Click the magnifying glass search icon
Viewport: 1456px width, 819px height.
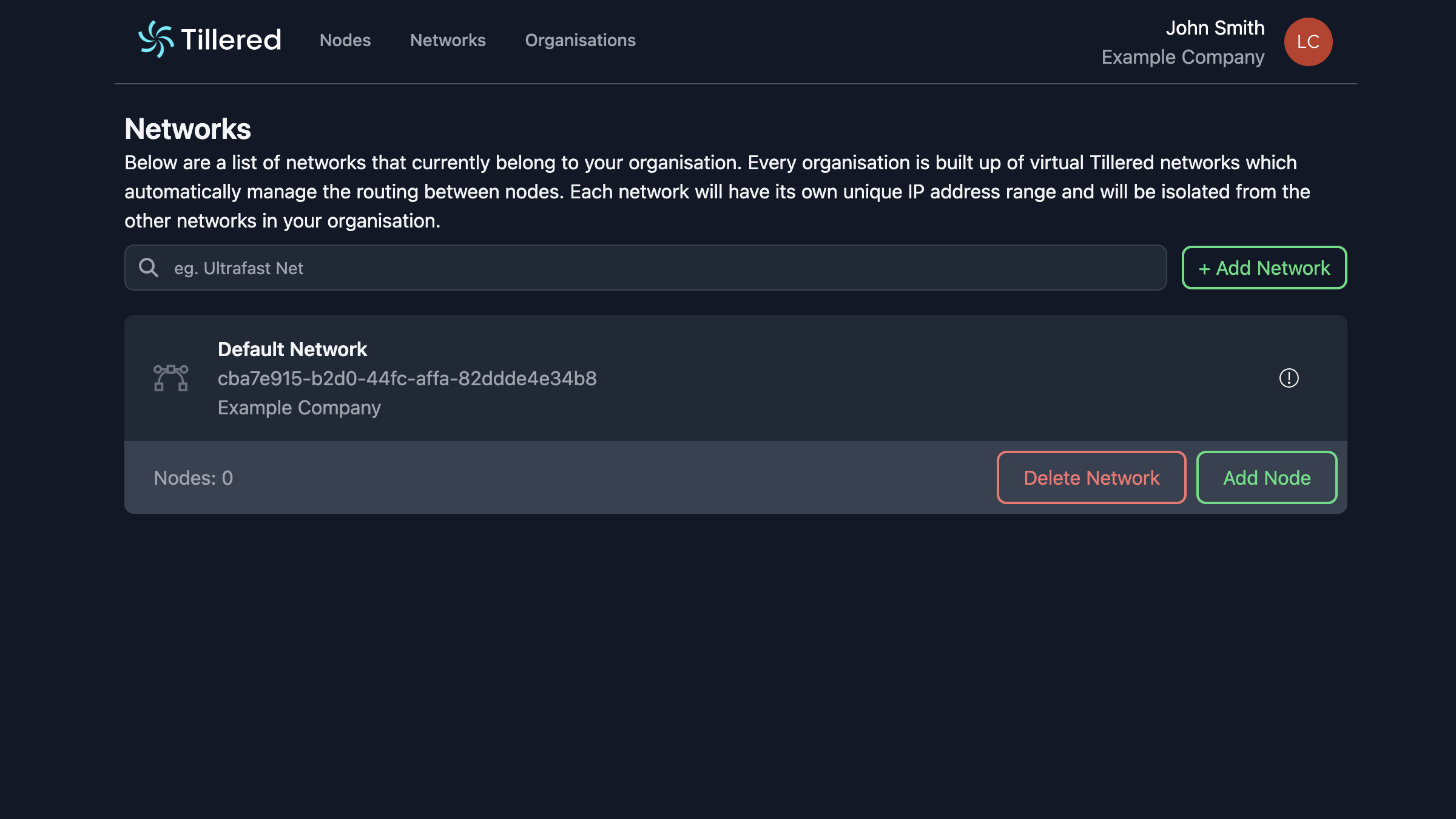pyautogui.click(x=149, y=267)
